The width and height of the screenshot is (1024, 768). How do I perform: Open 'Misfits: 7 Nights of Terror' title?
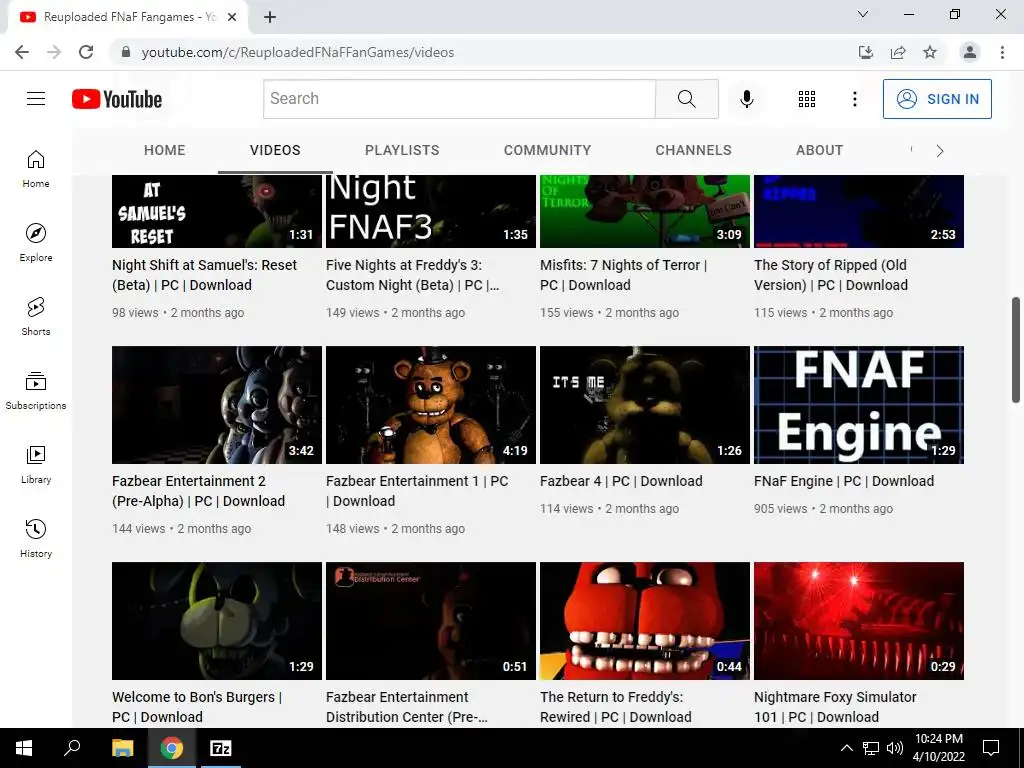tap(624, 275)
